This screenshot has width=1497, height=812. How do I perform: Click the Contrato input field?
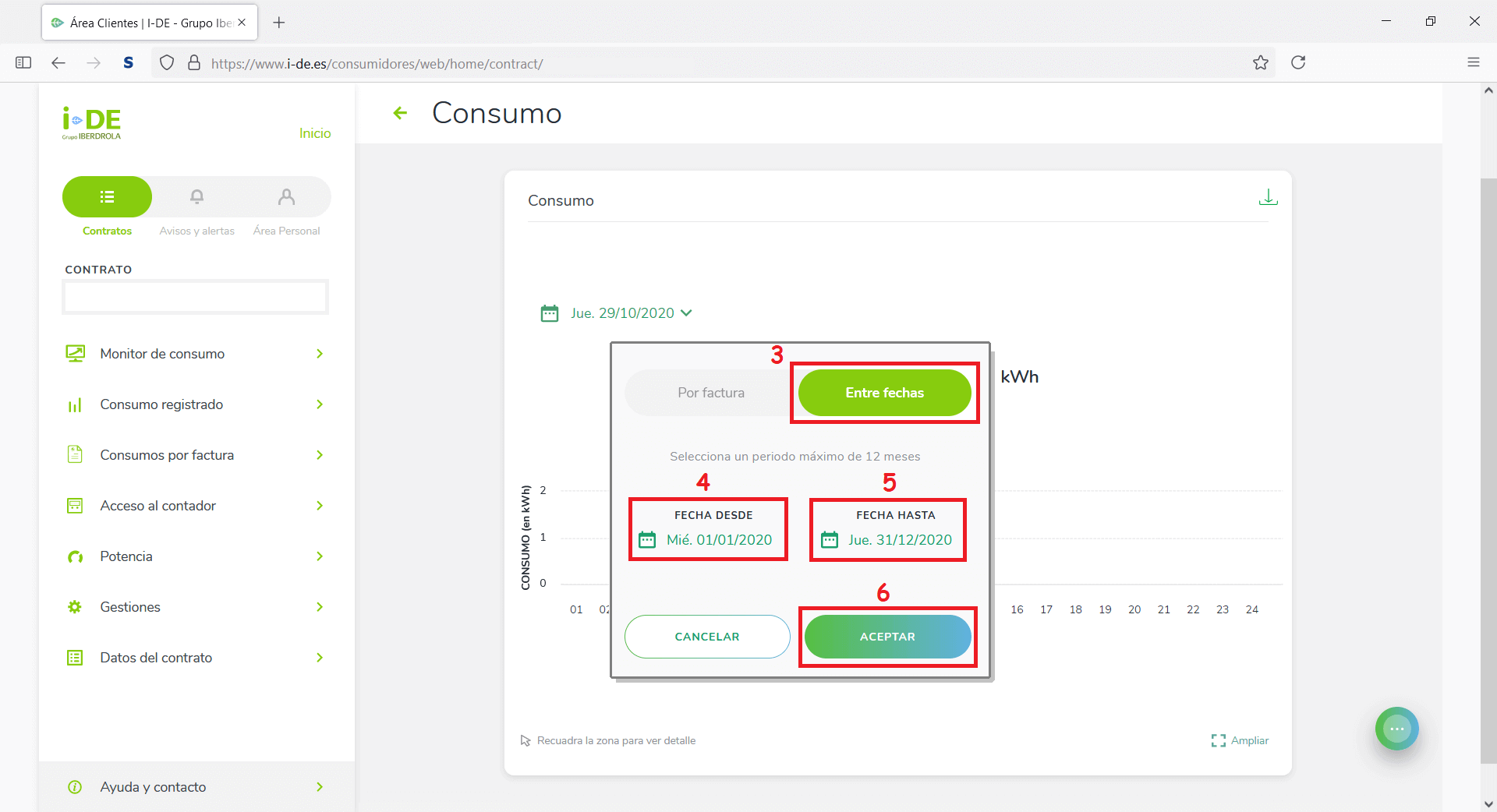tap(195, 297)
